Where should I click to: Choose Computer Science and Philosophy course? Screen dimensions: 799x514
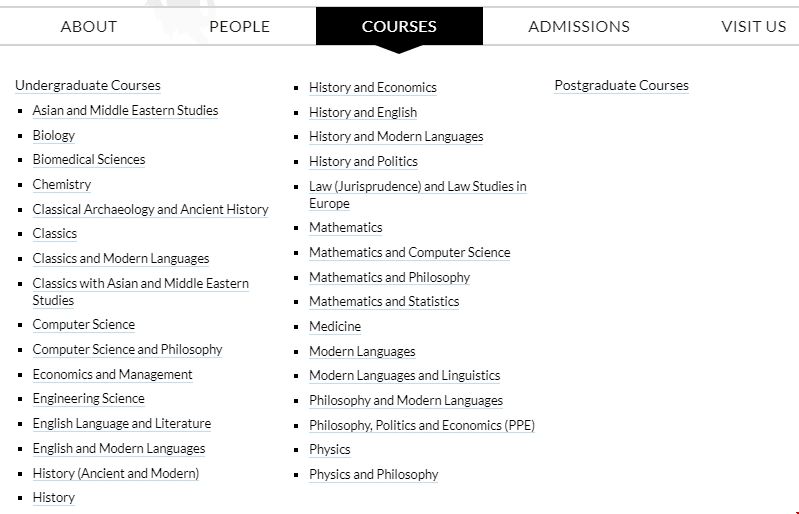click(127, 350)
